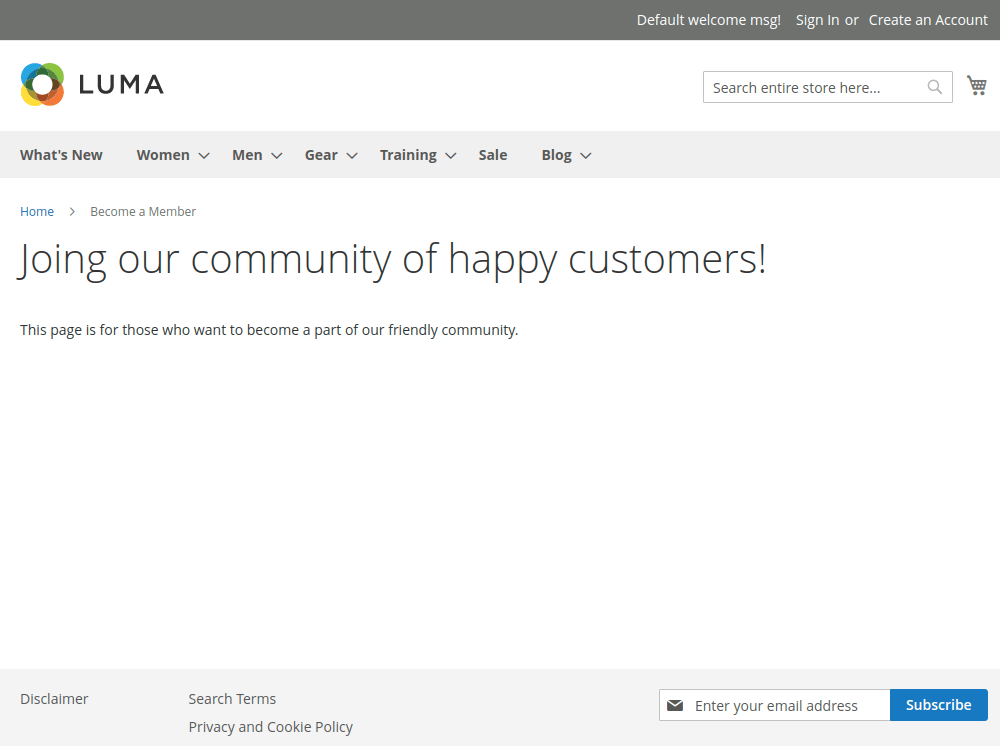Click Create an Account link
This screenshot has width=1000, height=746.
(x=928, y=20)
